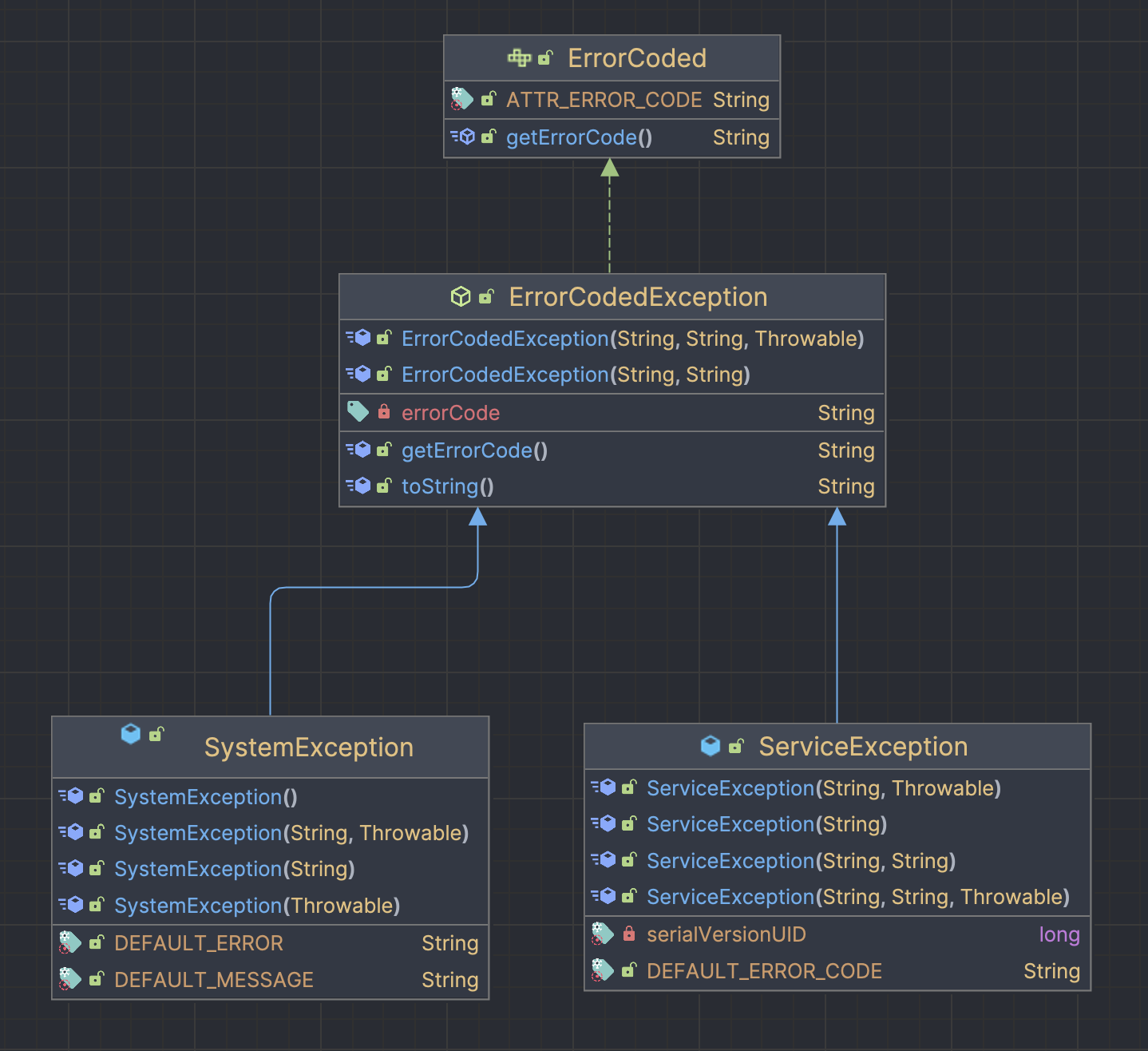Screen dimensions: 1148x1051
Task: Click the dashed green implements arrow
Action: click(x=610, y=216)
